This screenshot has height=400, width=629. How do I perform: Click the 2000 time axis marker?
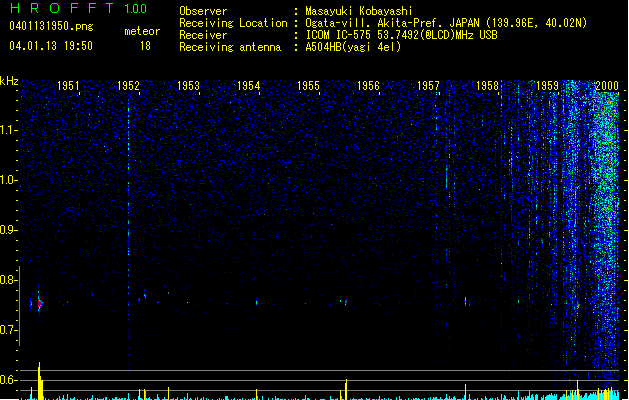pyautogui.click(x=607, y=86)
